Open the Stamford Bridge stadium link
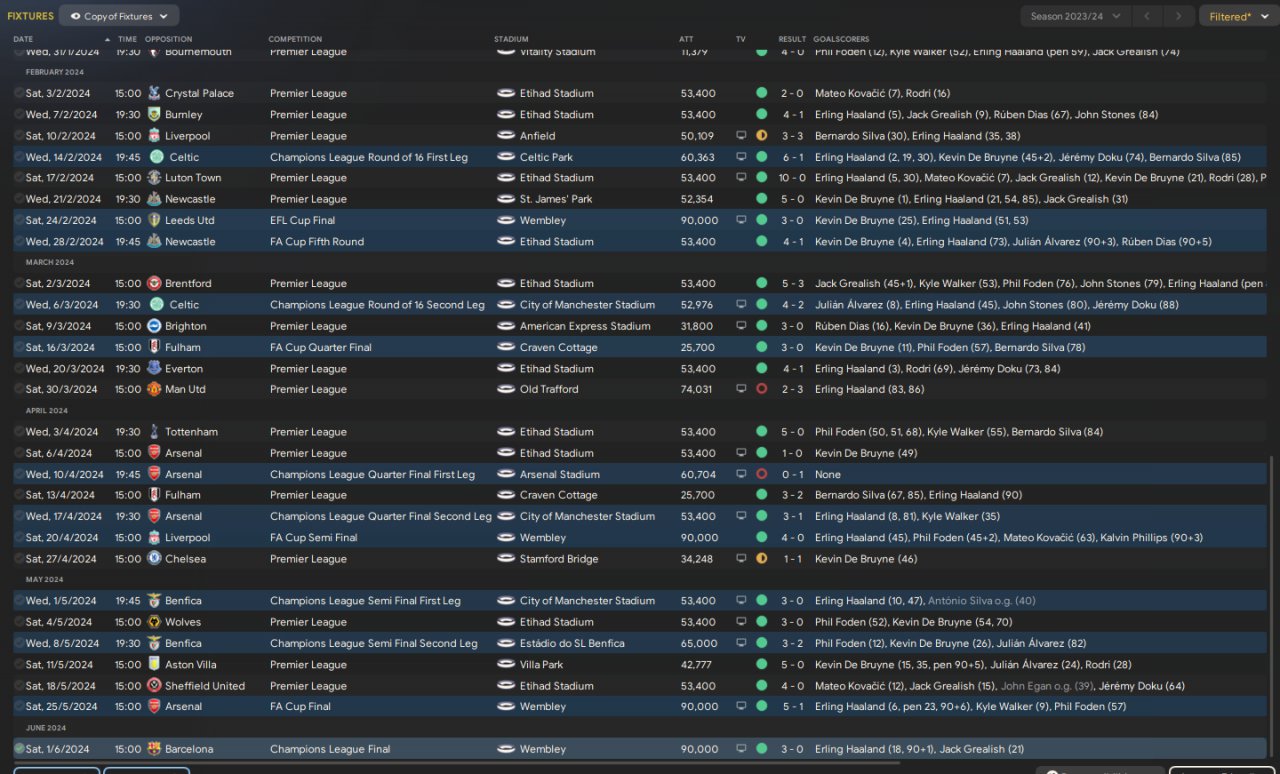The image size is (1280, 774). pos(559,558)
